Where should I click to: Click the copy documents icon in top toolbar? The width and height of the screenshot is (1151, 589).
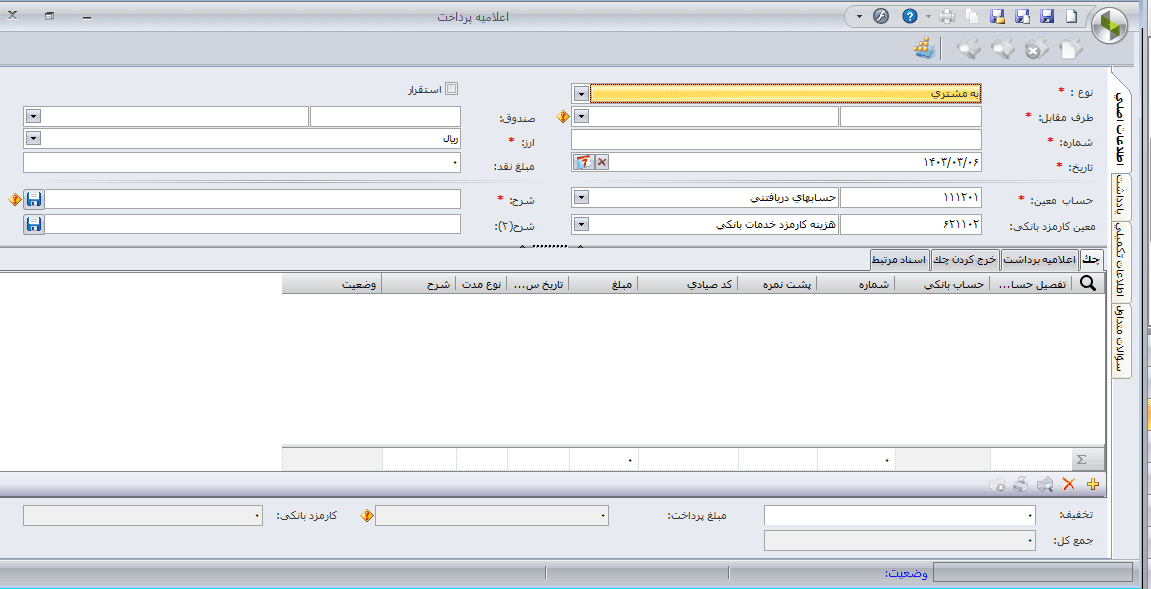[973, 16]
